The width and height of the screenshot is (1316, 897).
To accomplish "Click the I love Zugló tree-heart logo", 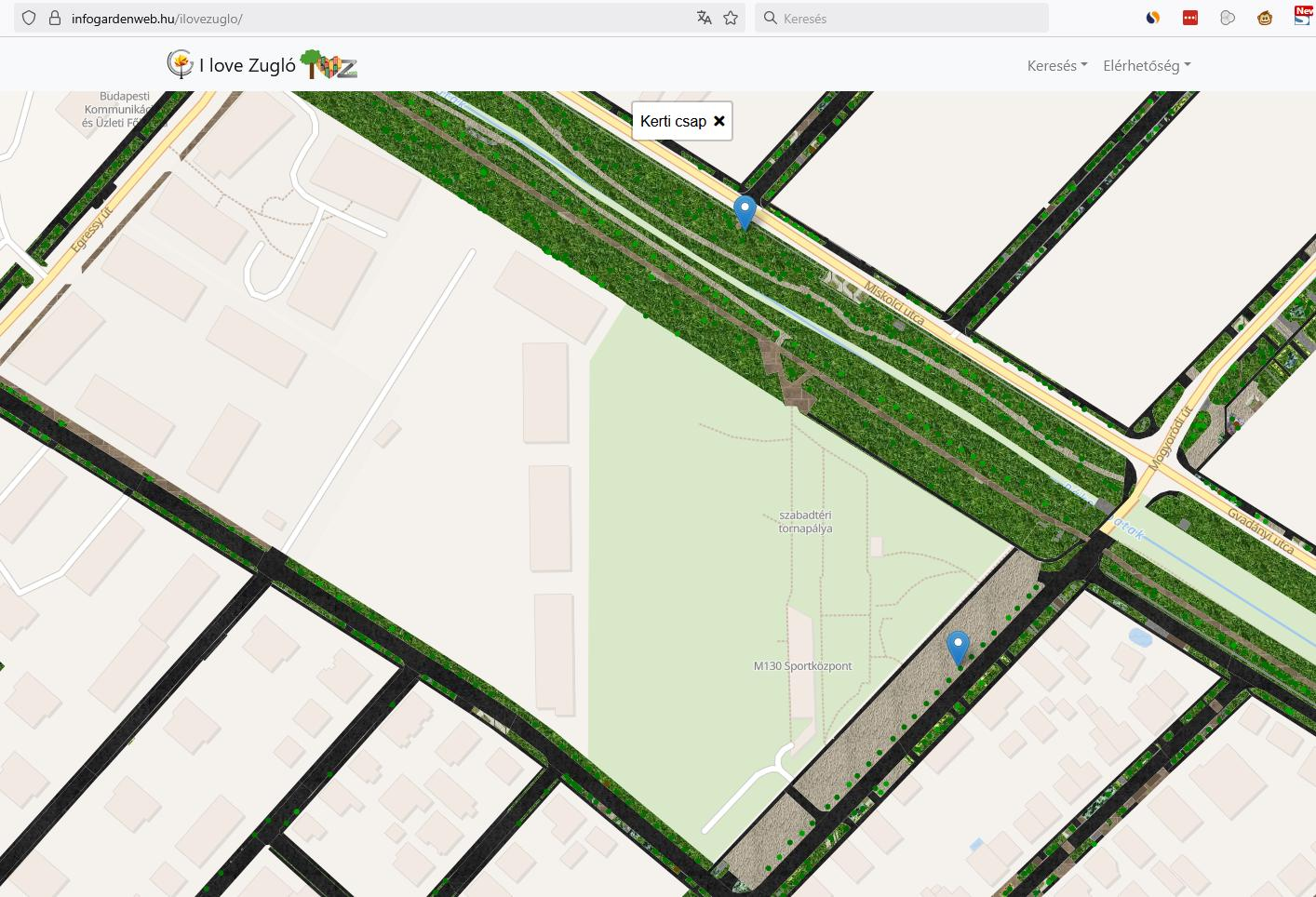I will 329,65.
